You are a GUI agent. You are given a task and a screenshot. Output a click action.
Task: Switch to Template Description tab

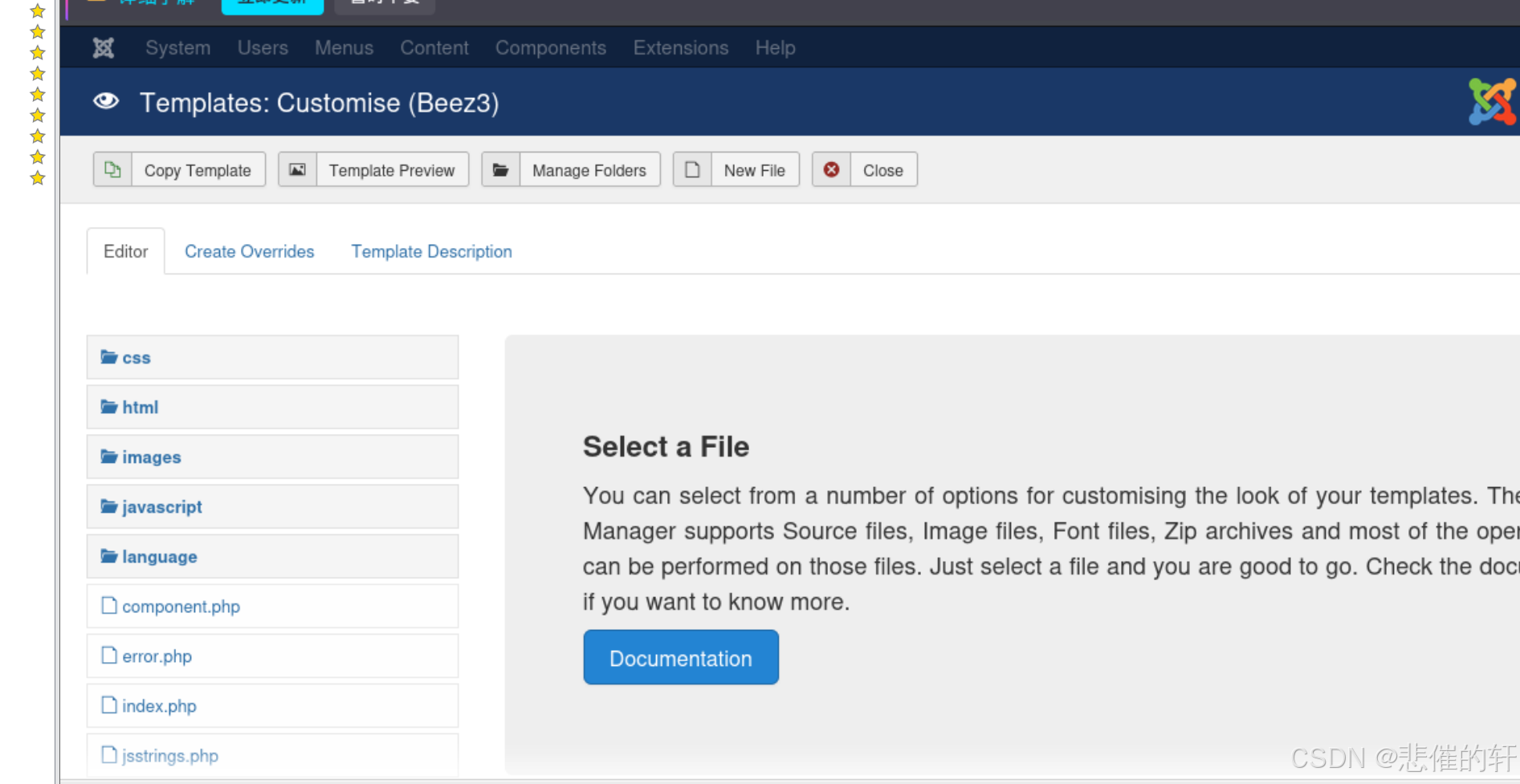coord(431,251)
